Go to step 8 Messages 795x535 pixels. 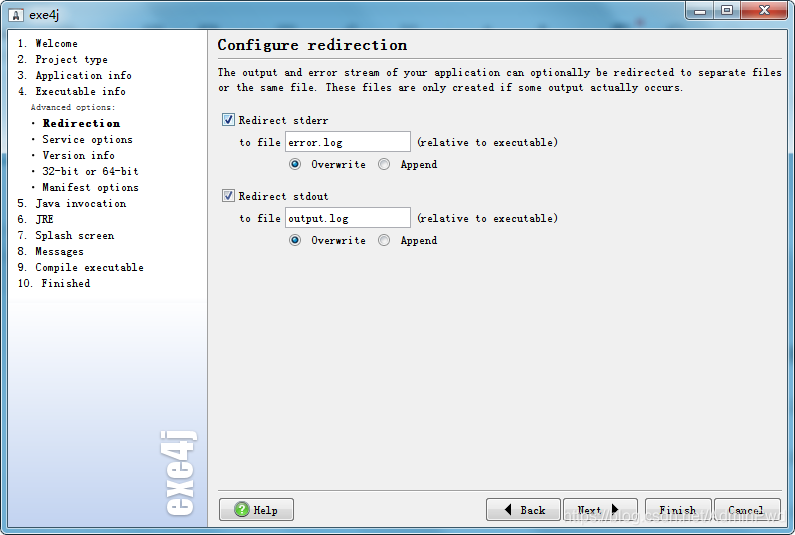click(50, 252)
